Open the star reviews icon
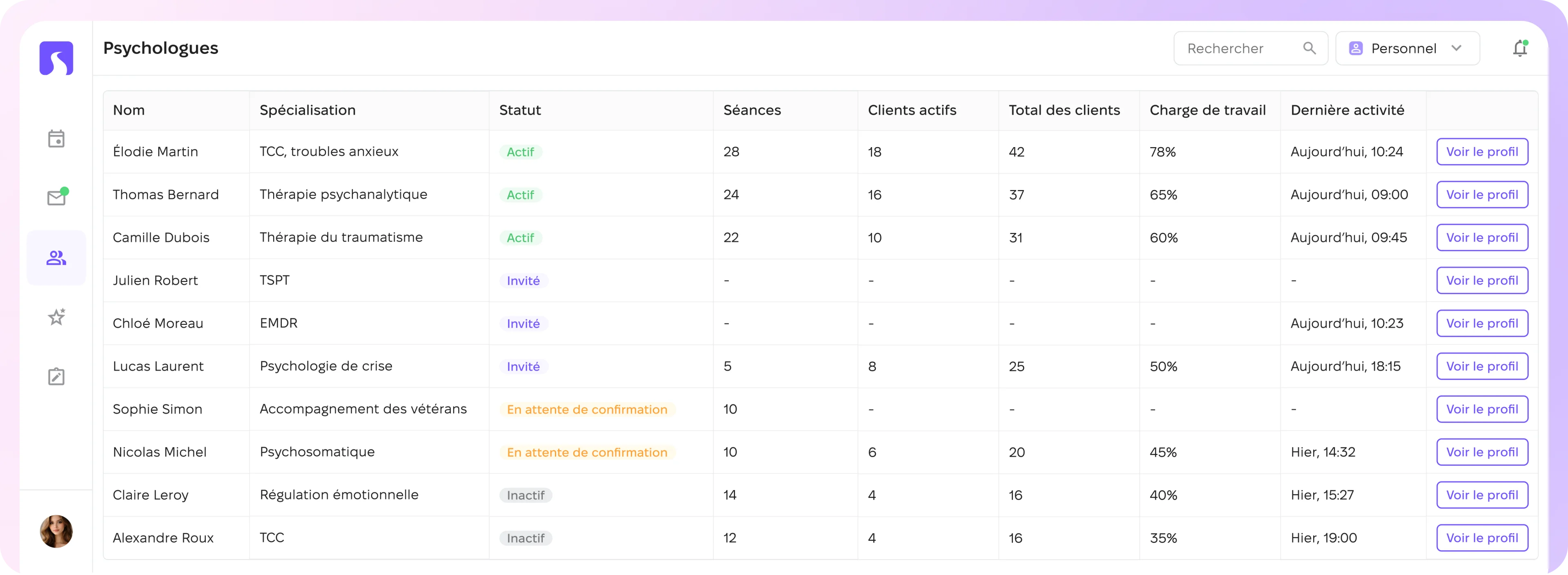 (x=57, y=317)
